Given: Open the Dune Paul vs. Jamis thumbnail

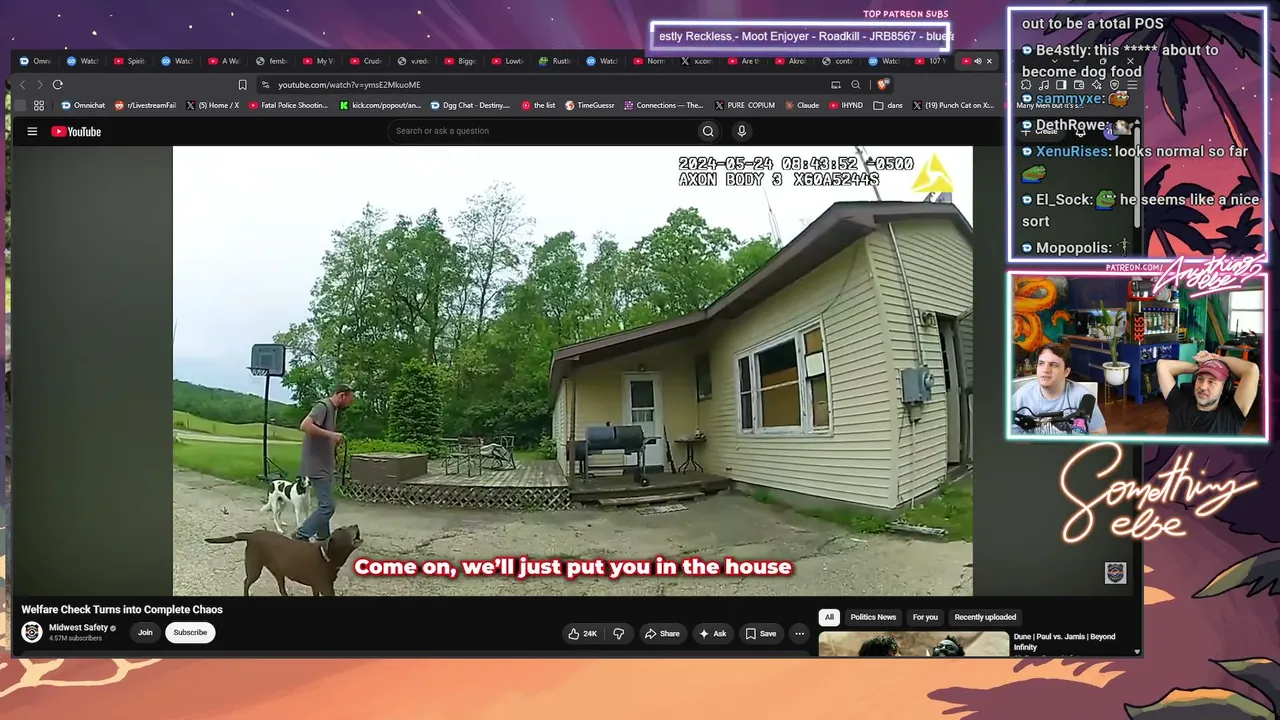Looking at the screenshot, I should (x=914, y=644).
